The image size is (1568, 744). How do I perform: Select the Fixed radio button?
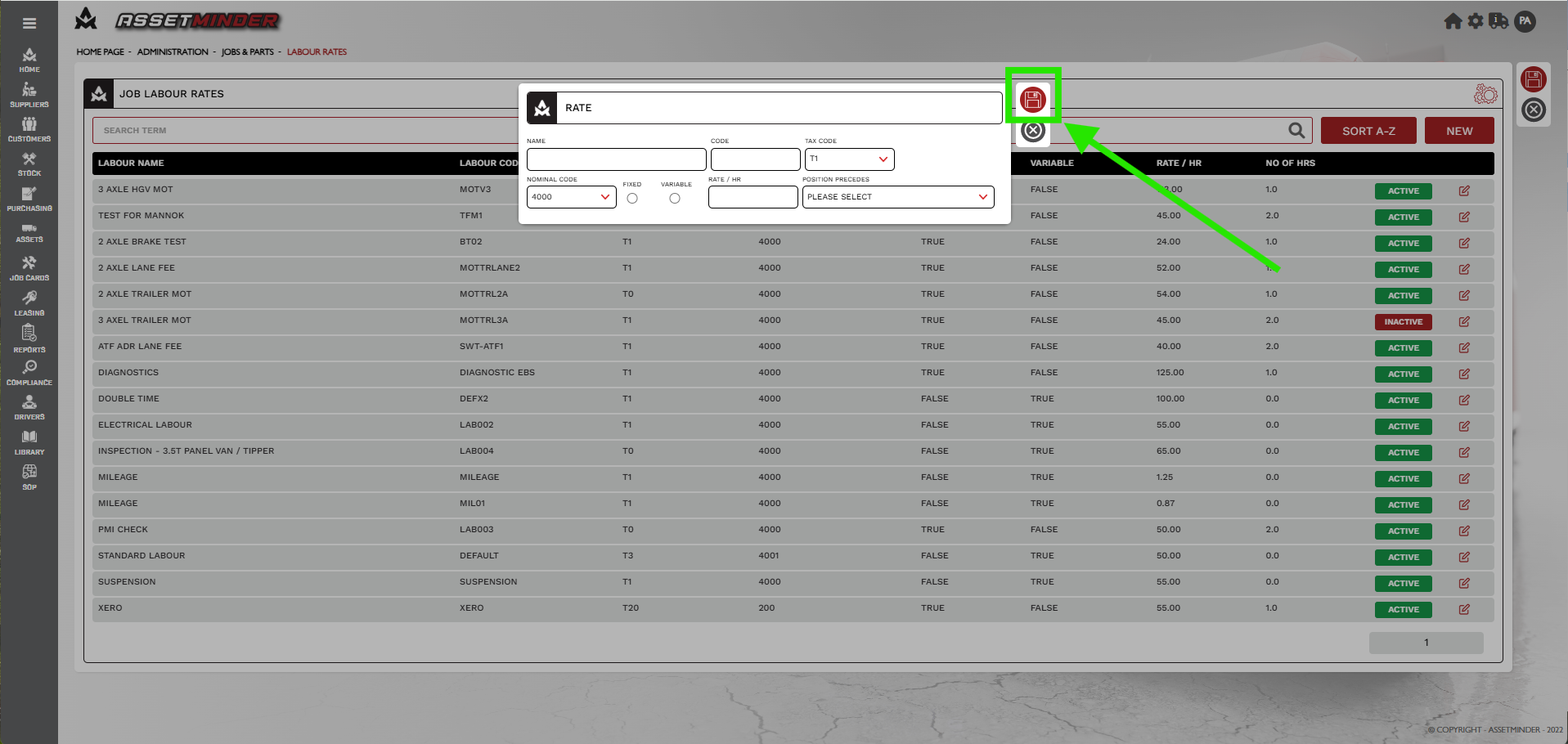tap(632, 198)
